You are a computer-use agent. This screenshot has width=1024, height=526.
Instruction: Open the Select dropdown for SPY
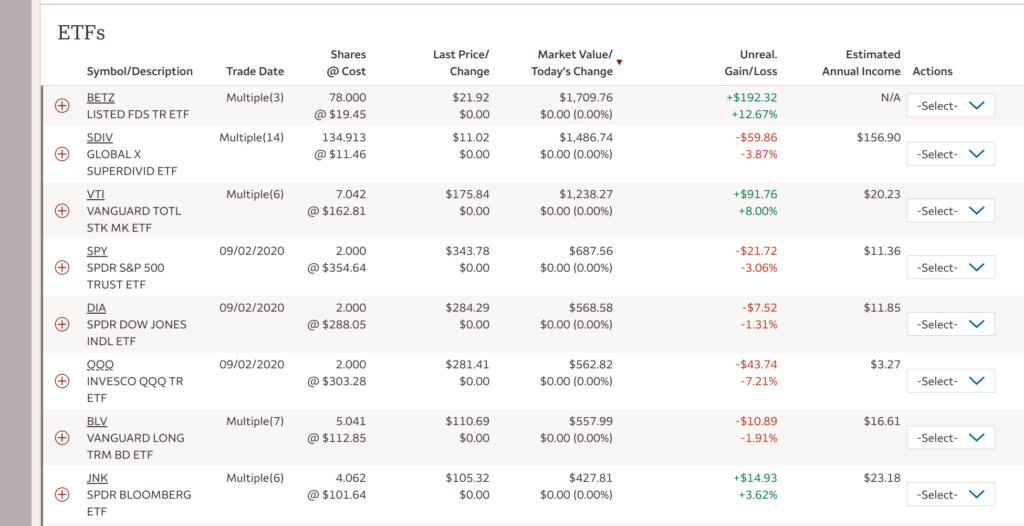tap(950, 268)
